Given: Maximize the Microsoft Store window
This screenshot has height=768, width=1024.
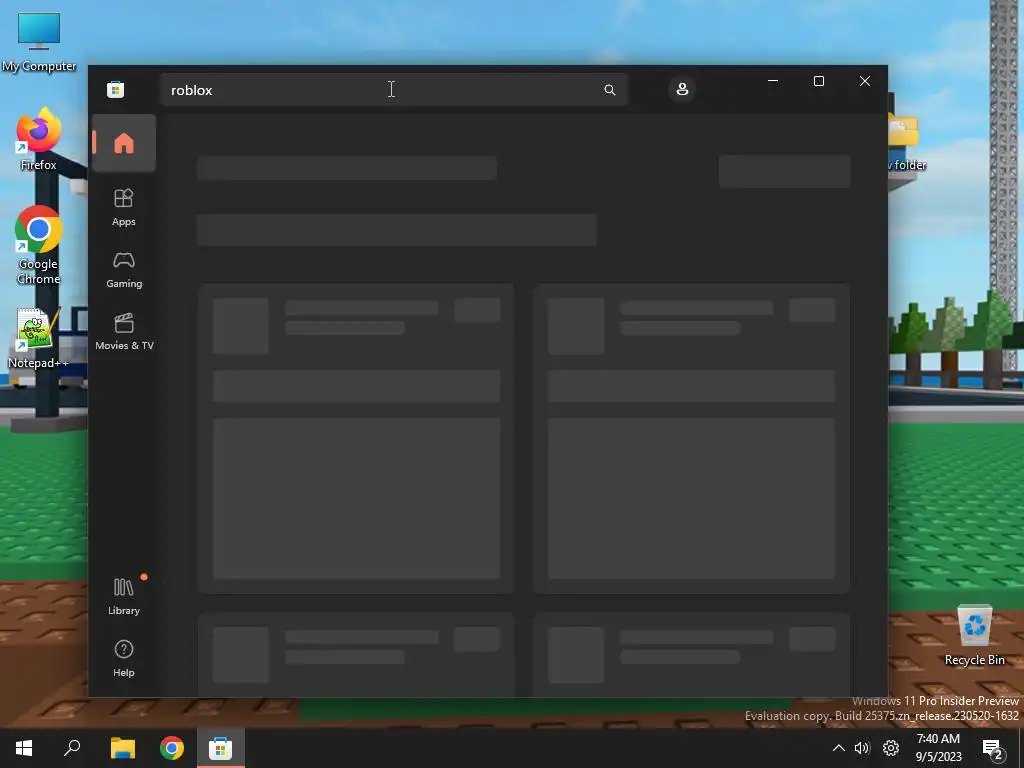Looking at the screenshot, I should click(819, 81).
